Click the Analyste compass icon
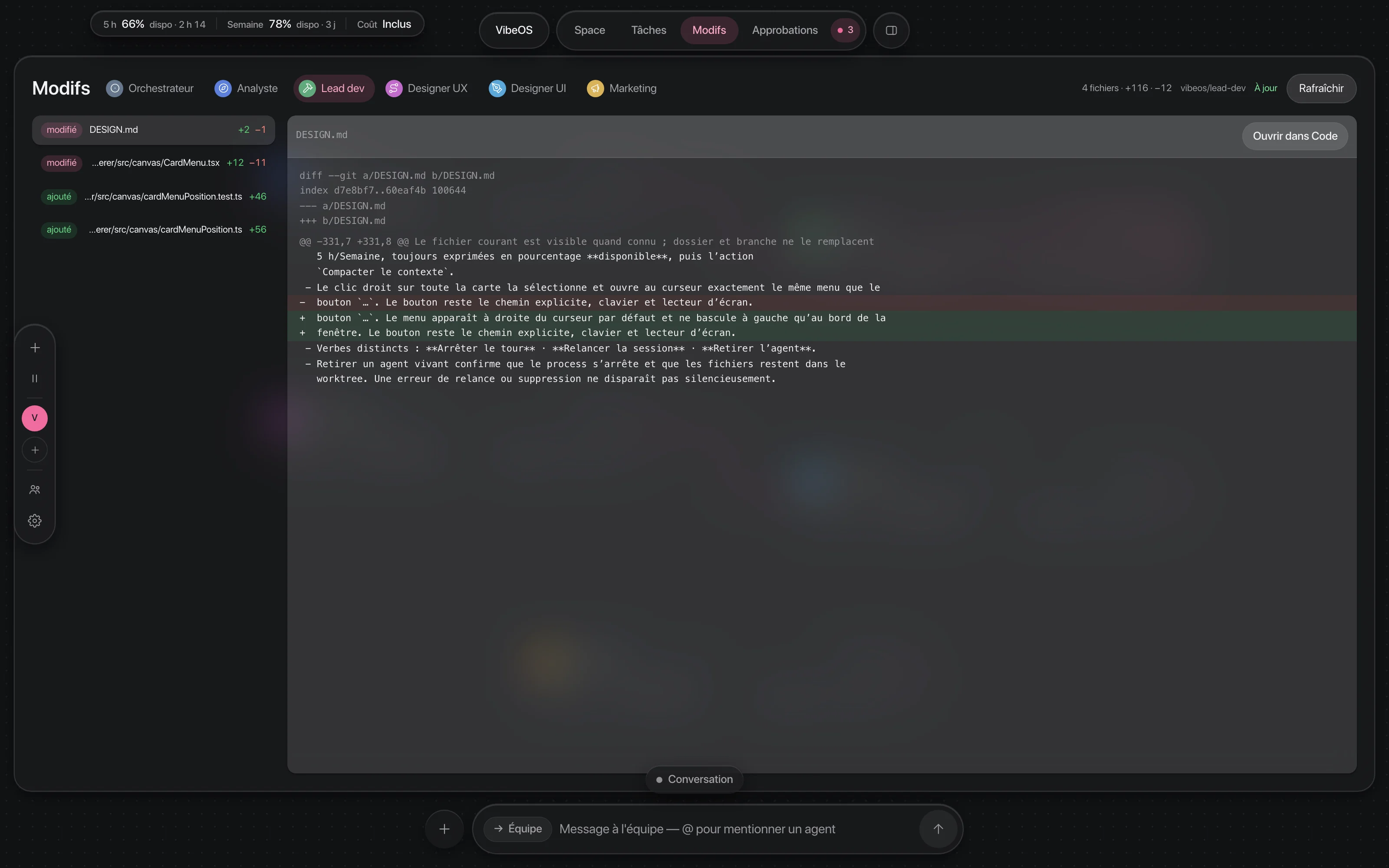This screenshot has height=868, width=1389. 223,89
